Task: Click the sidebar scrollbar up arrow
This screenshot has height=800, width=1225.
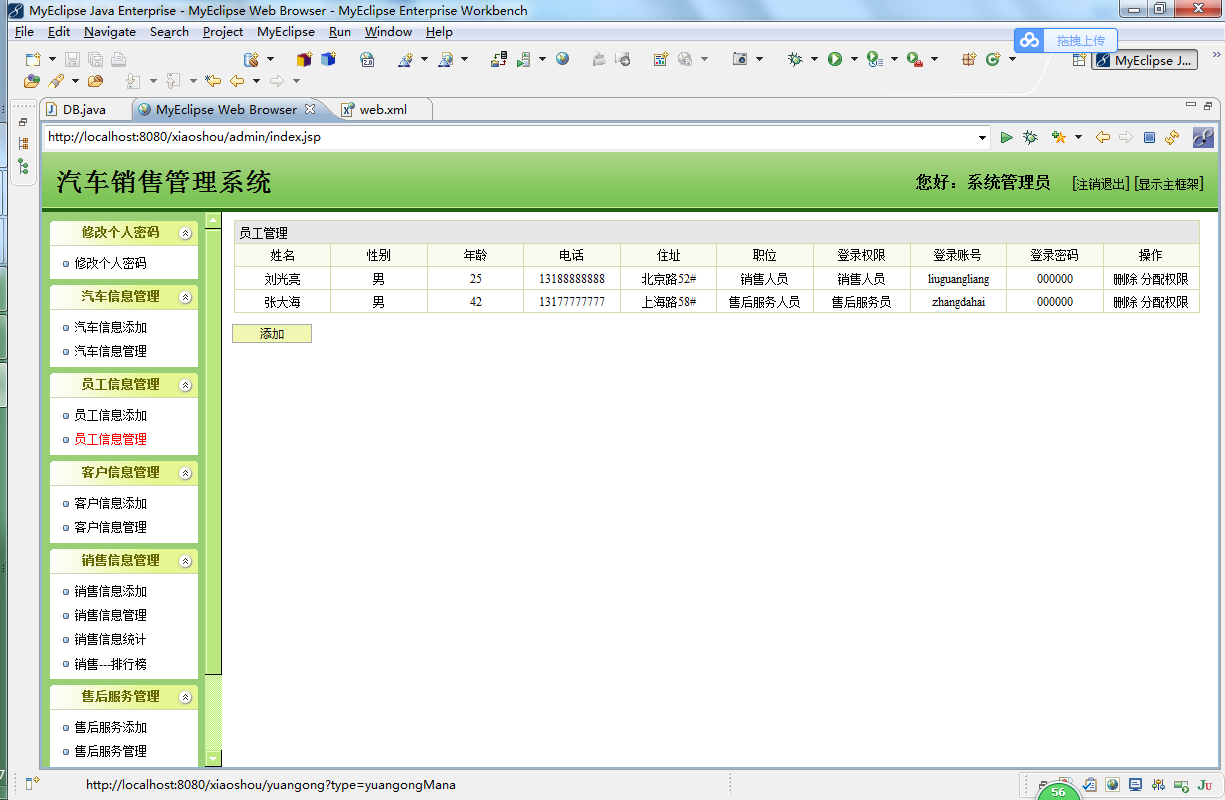Action: tap(213, 220)
